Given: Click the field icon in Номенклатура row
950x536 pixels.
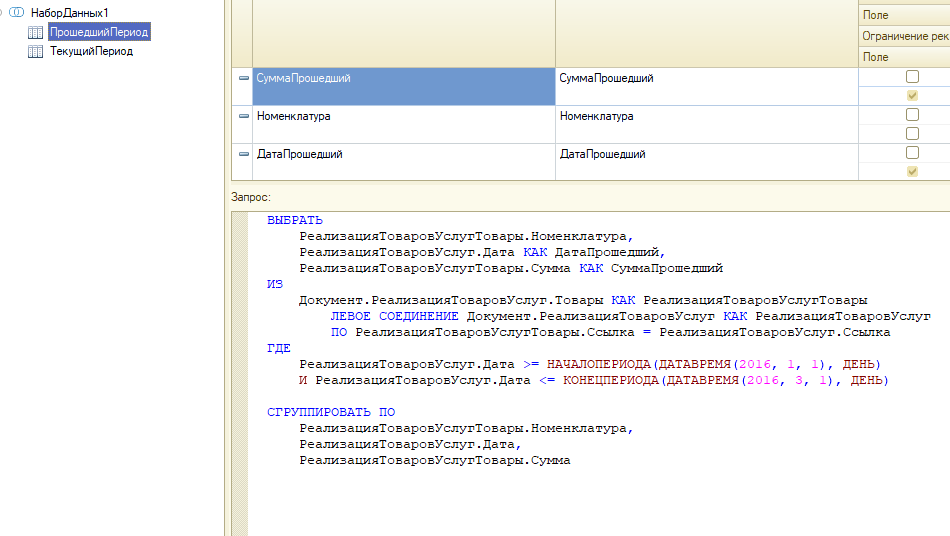Looking at the screenshot, I should 243,116.
